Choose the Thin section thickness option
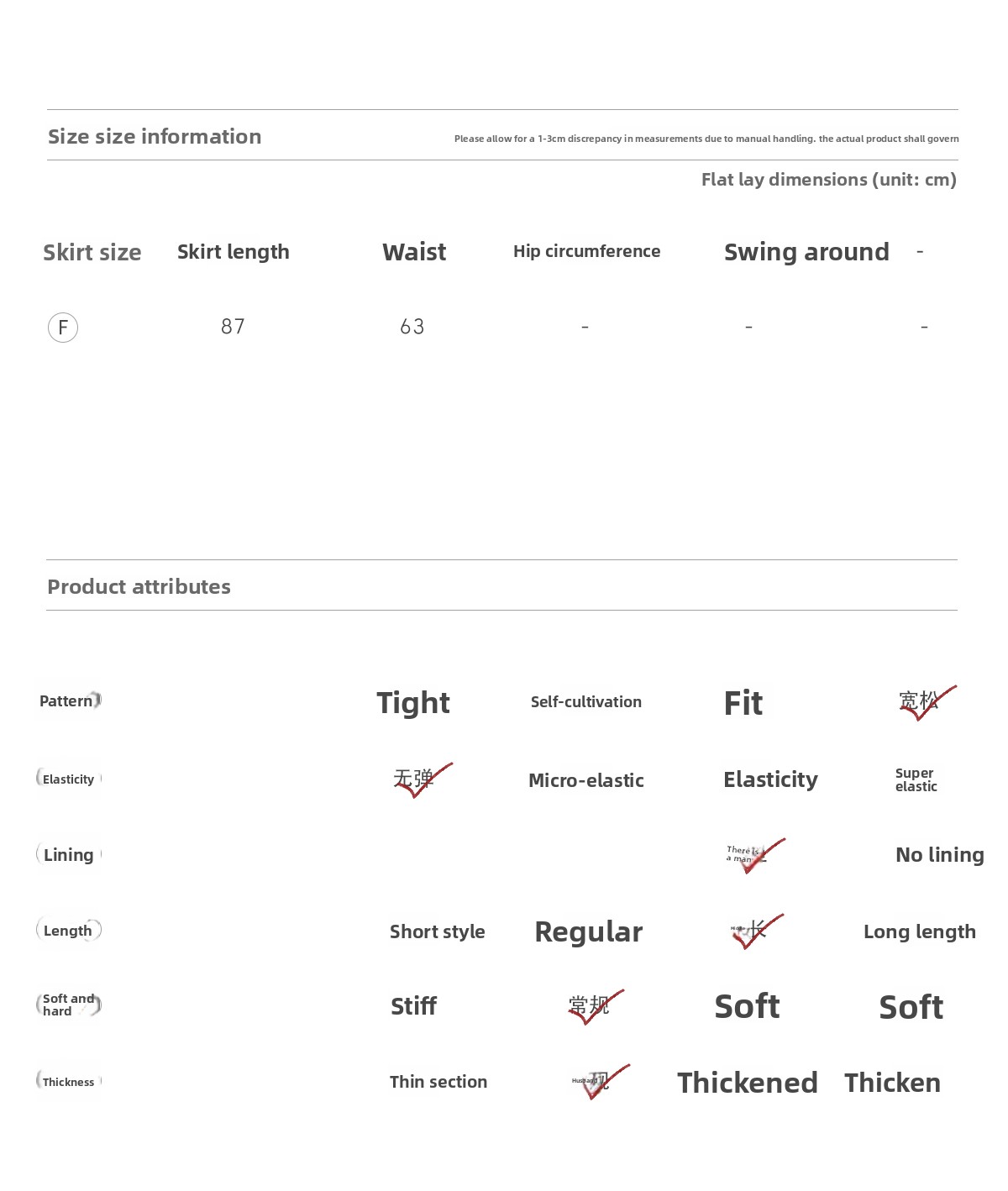1008x1191 pixels. 438,1082
